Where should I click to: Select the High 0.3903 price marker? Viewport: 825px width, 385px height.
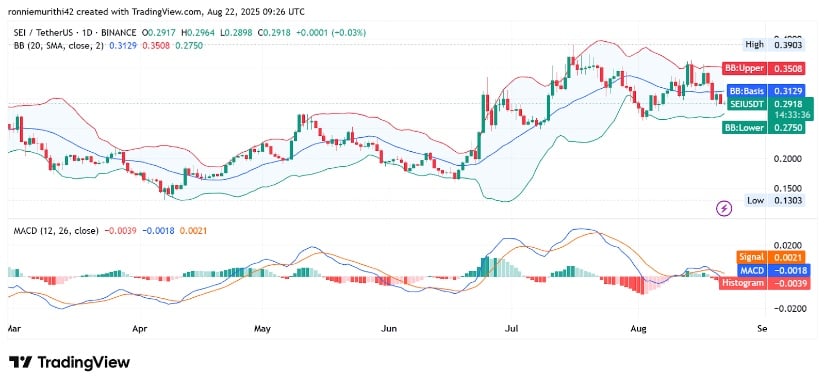tap(773, 45)
